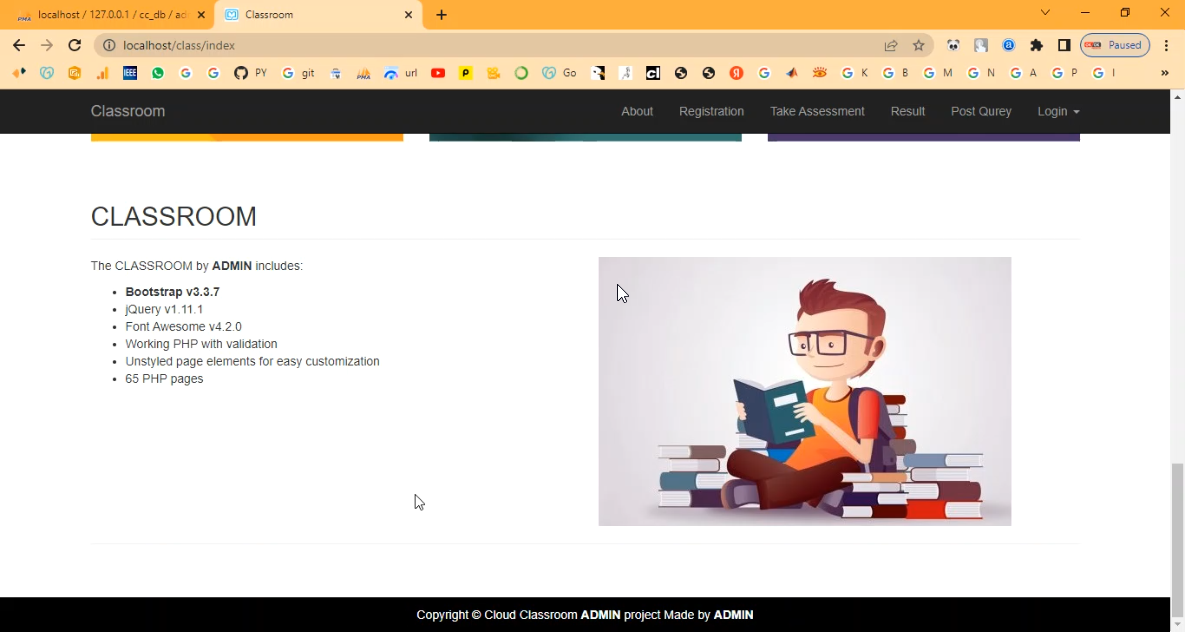
Task: Click the address bar showing localhost/class/index
Action: tap(500, 45)
